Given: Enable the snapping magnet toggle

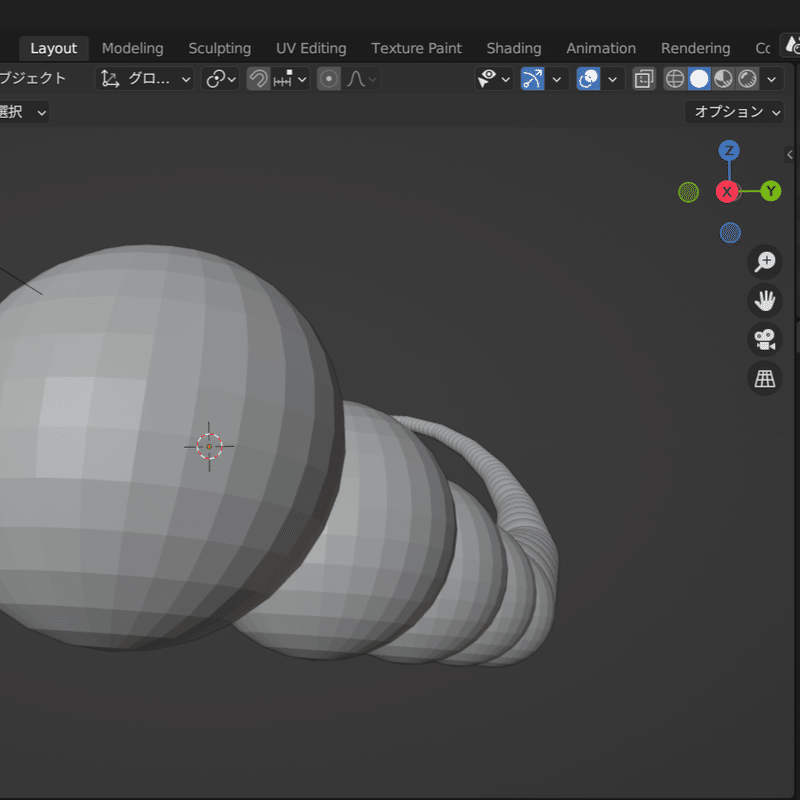Looking at the screenshot, I should coord(258,79).
